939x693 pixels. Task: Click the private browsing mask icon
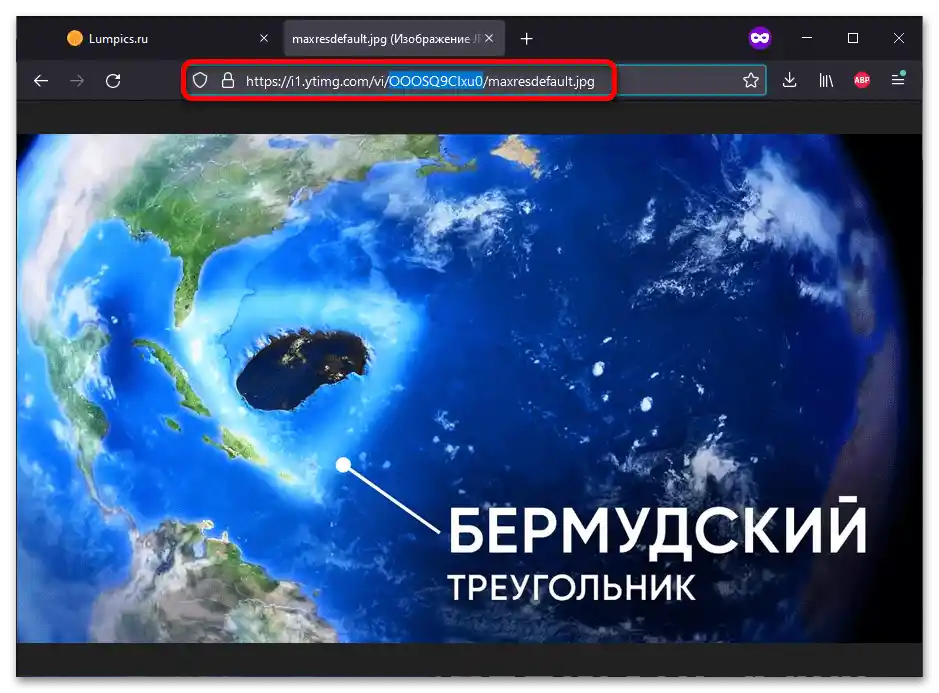point(759,38)
